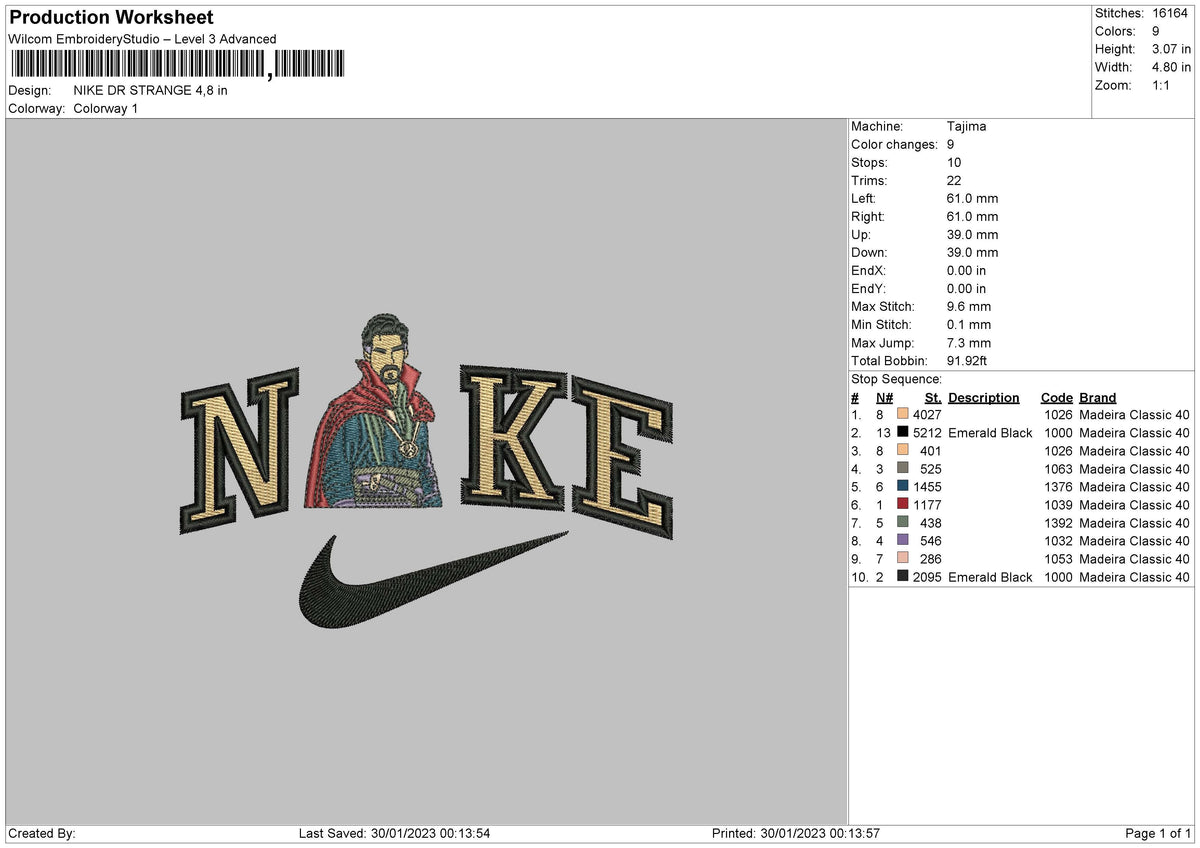Screen dimensions: 1200x848
Task: Click thread code 1063
Action: pos(1058,469)
